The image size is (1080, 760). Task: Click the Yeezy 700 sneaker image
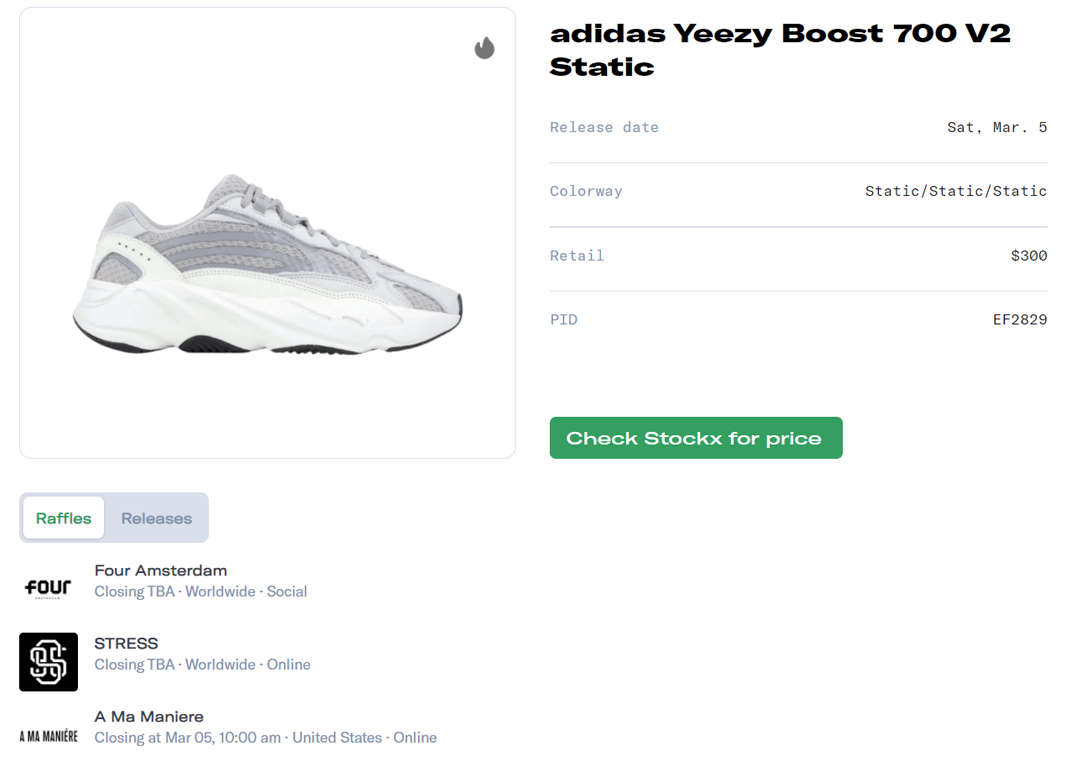[x=268, y=263]
